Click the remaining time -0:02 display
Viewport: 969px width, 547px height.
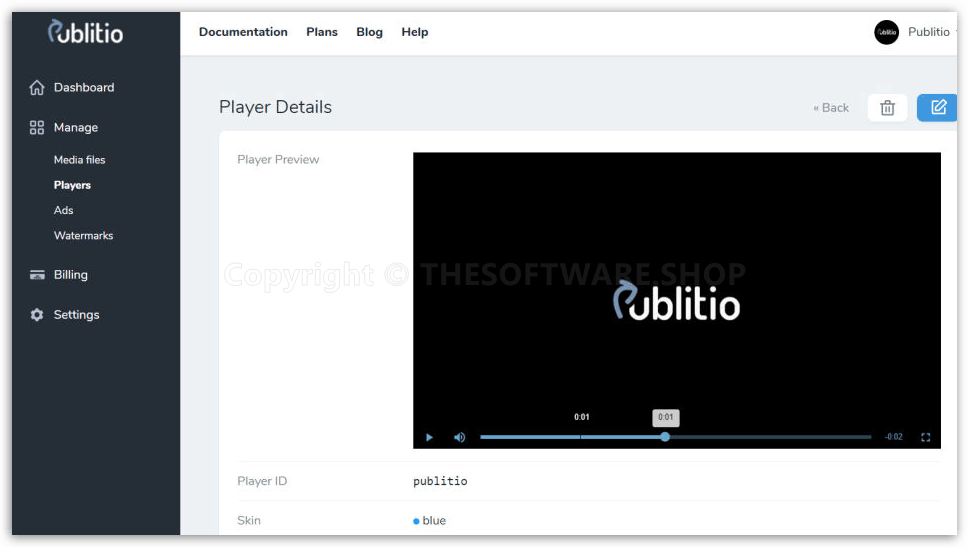894,437
